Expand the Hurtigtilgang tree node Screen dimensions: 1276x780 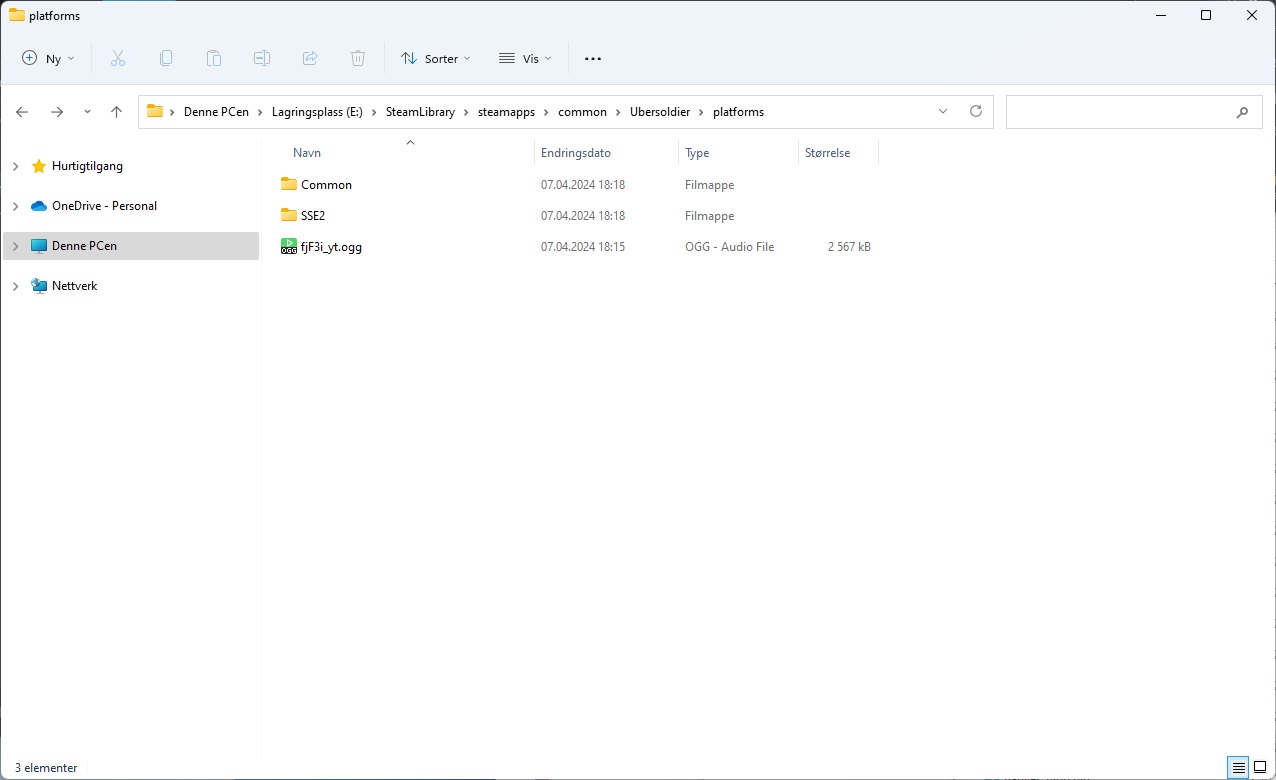15,166
